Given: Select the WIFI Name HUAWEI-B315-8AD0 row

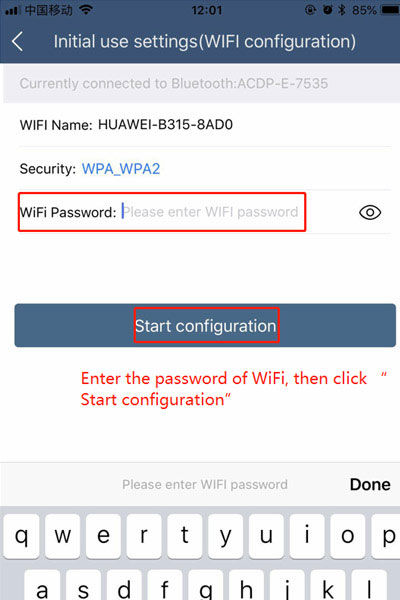Looking at the screenshot, I should coord(205,125).
